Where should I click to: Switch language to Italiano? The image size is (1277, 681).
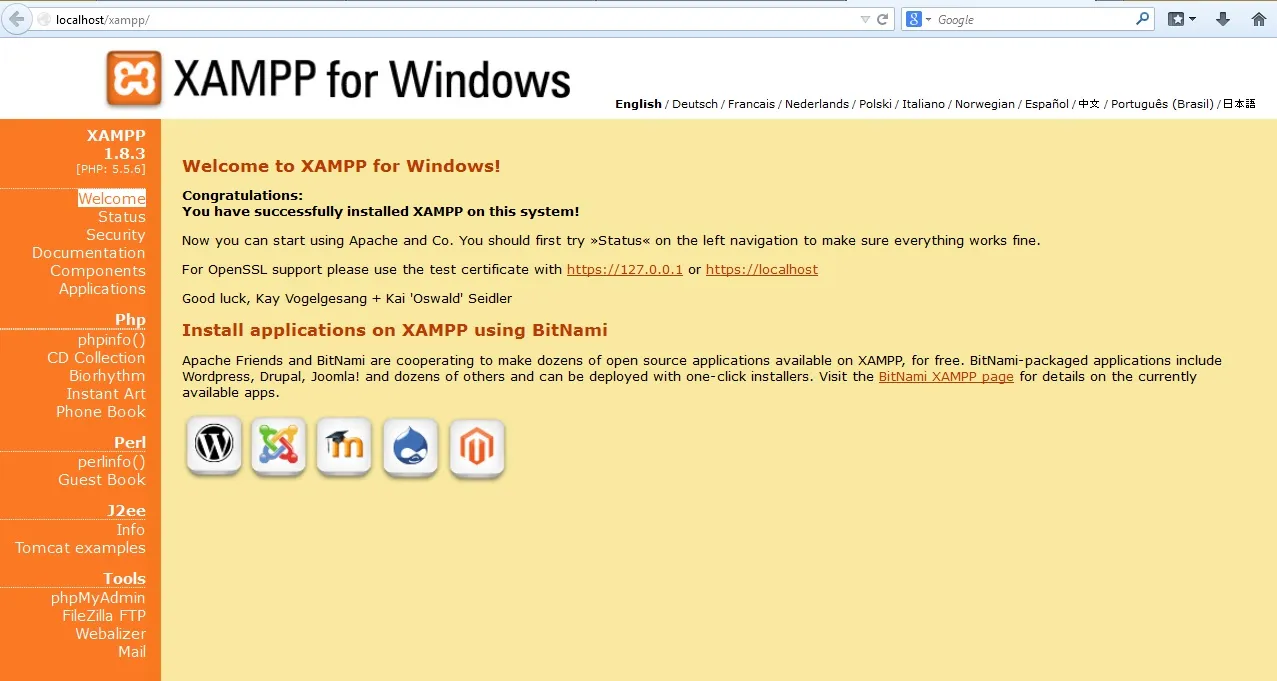tap(923, 104)
